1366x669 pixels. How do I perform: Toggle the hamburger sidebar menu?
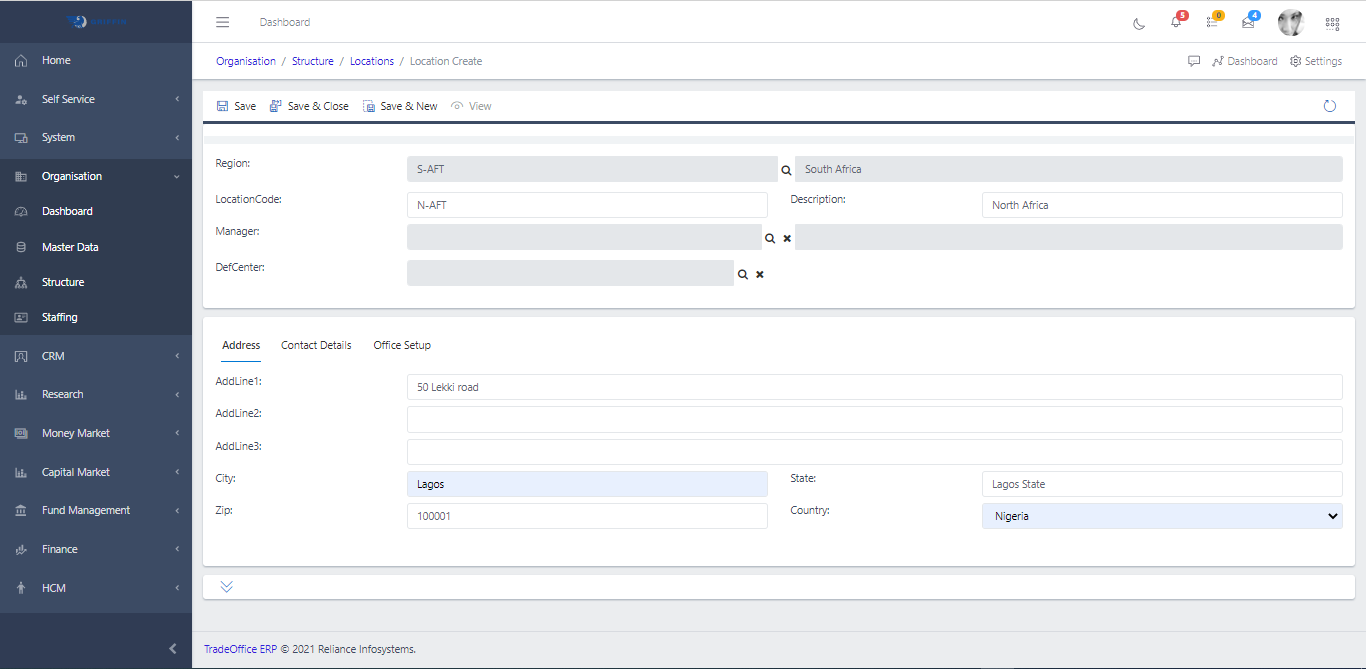coord(223,22)
